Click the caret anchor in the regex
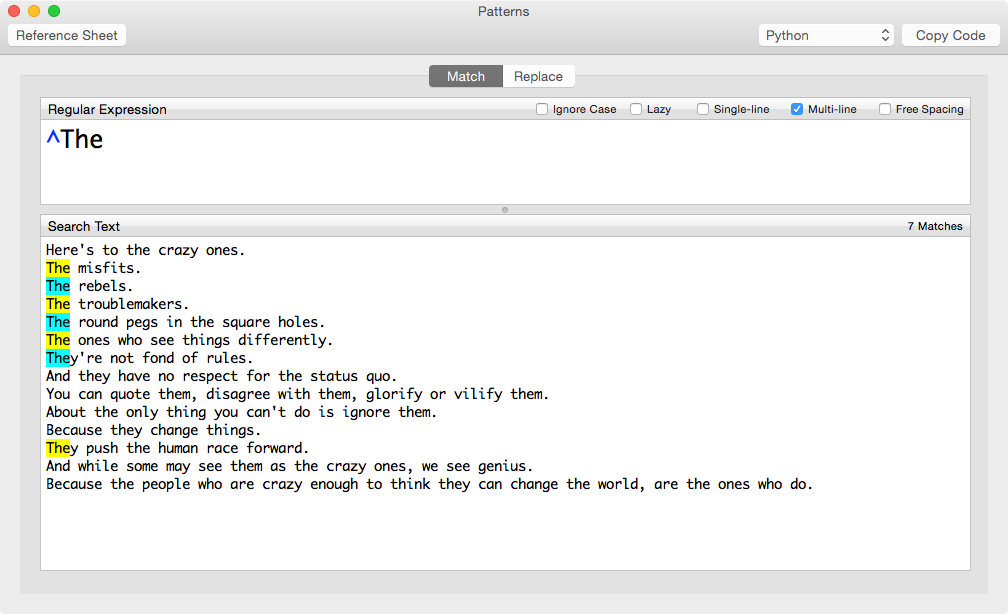The image size is (1008, 614). [53, 136]
